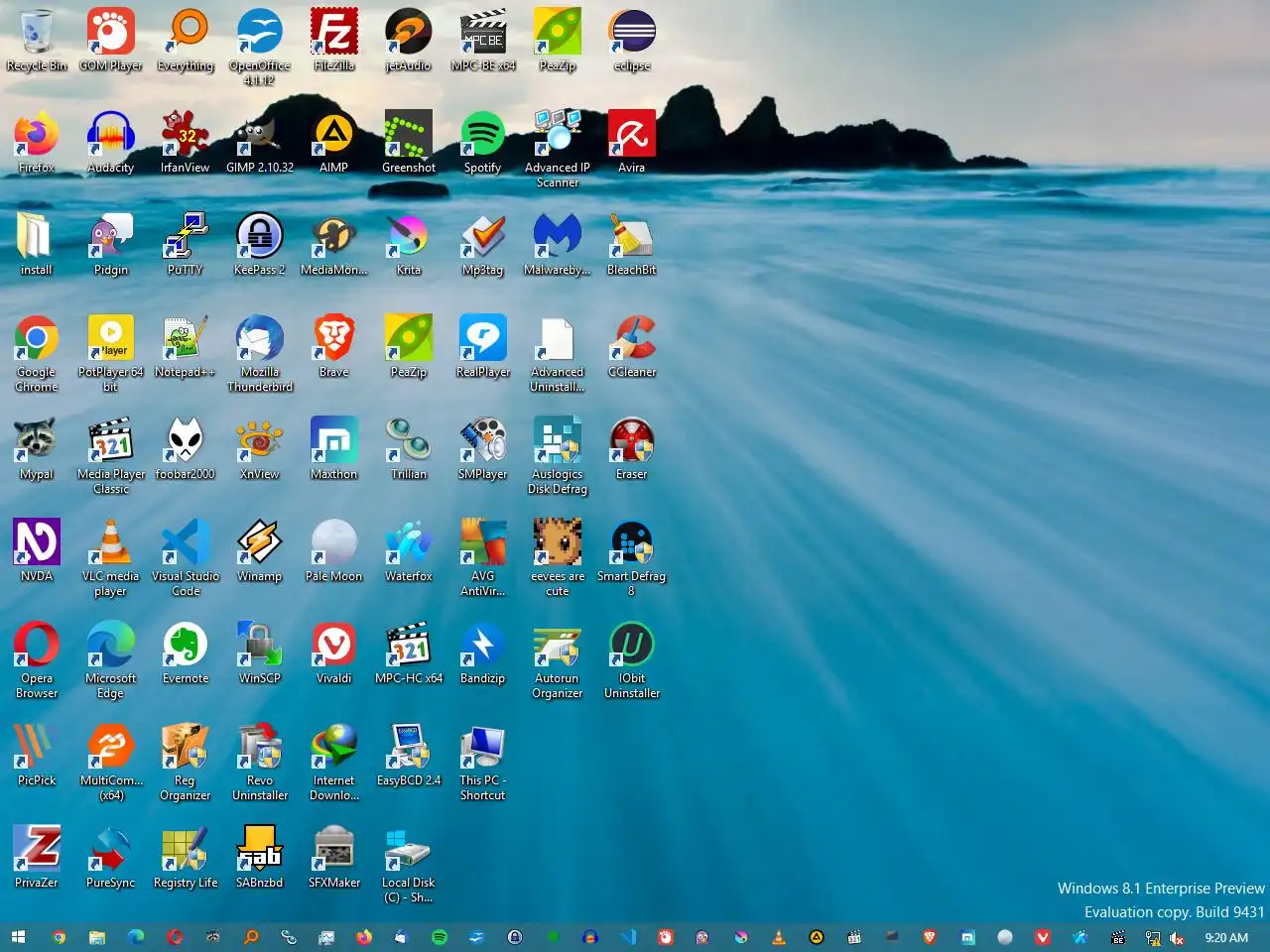Select the WinSCP desktop shortcut
1270x952 pixels.
click(x=260, y=654)
